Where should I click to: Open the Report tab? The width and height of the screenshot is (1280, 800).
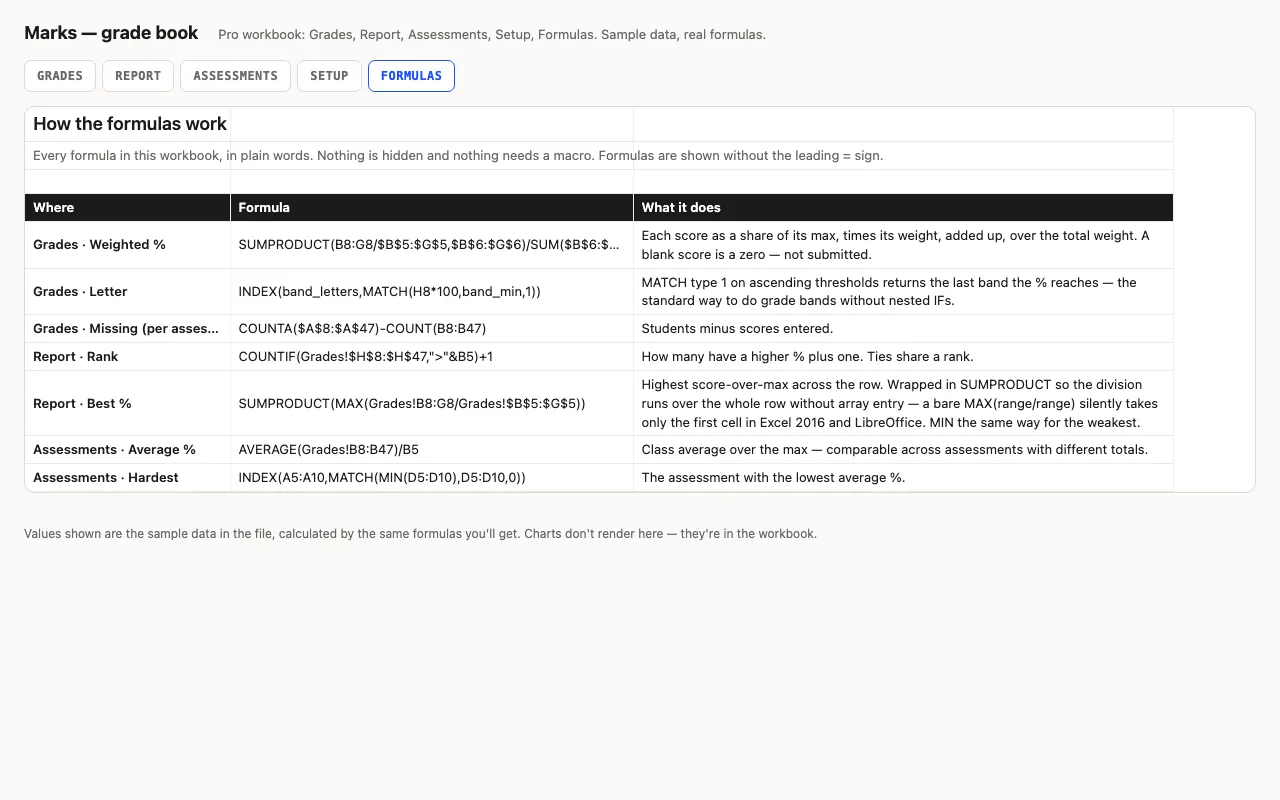coord(138,76)
